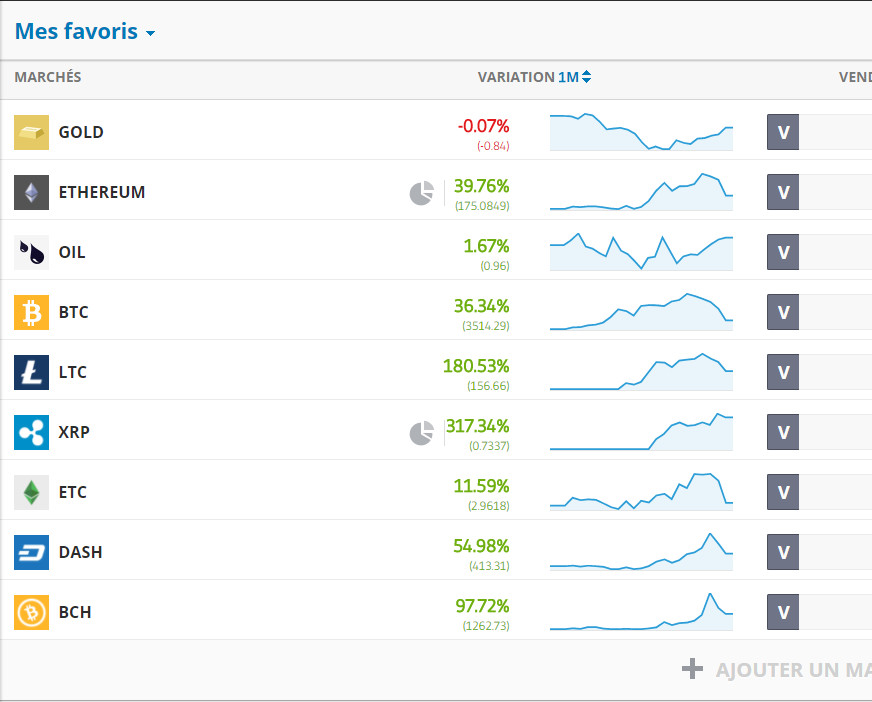Click the GOLD bar icon
872x702 pixels.
click(31, 132)
